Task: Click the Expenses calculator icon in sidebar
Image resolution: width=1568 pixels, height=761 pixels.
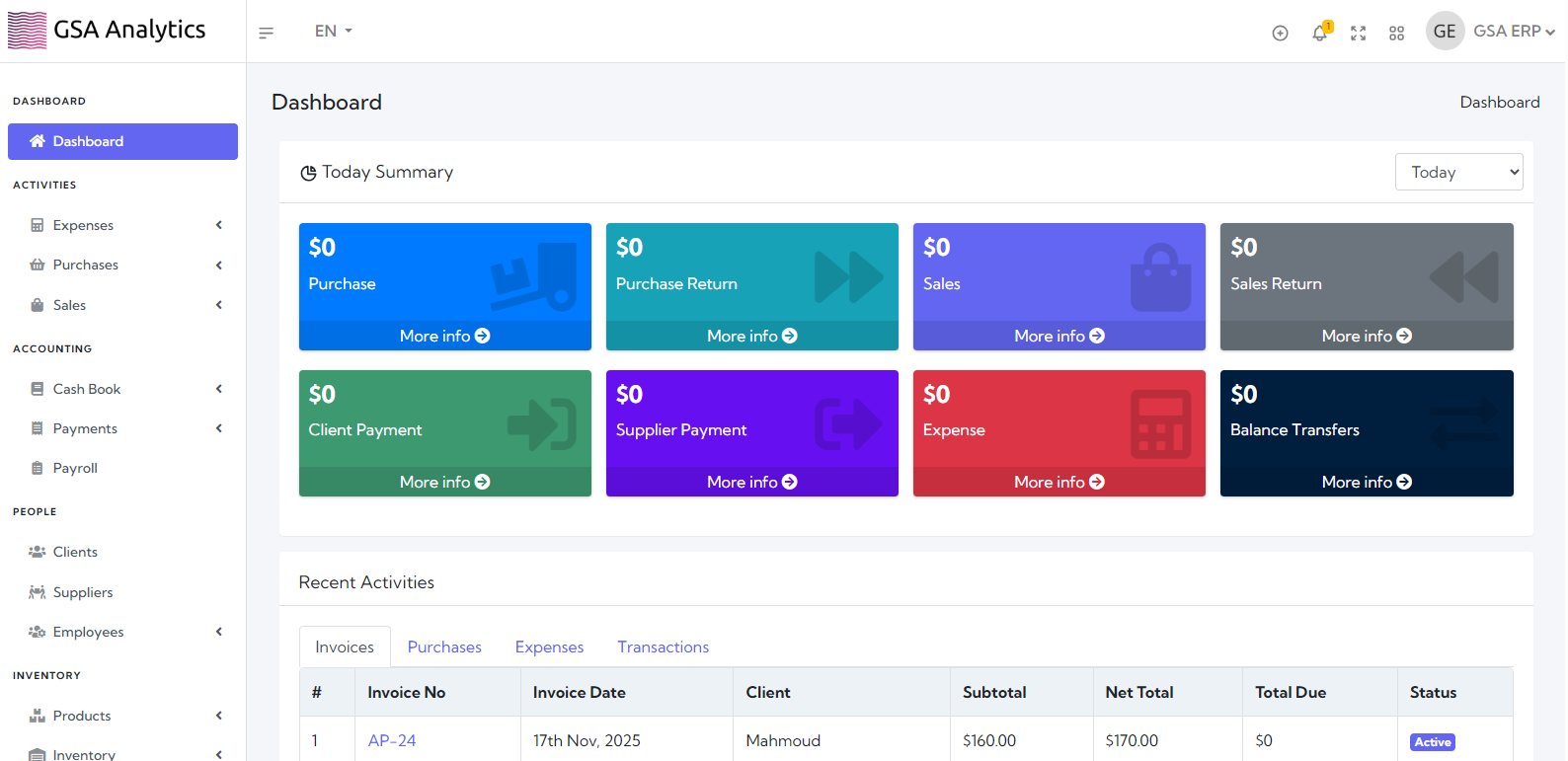Action: [x=38, y=225]
